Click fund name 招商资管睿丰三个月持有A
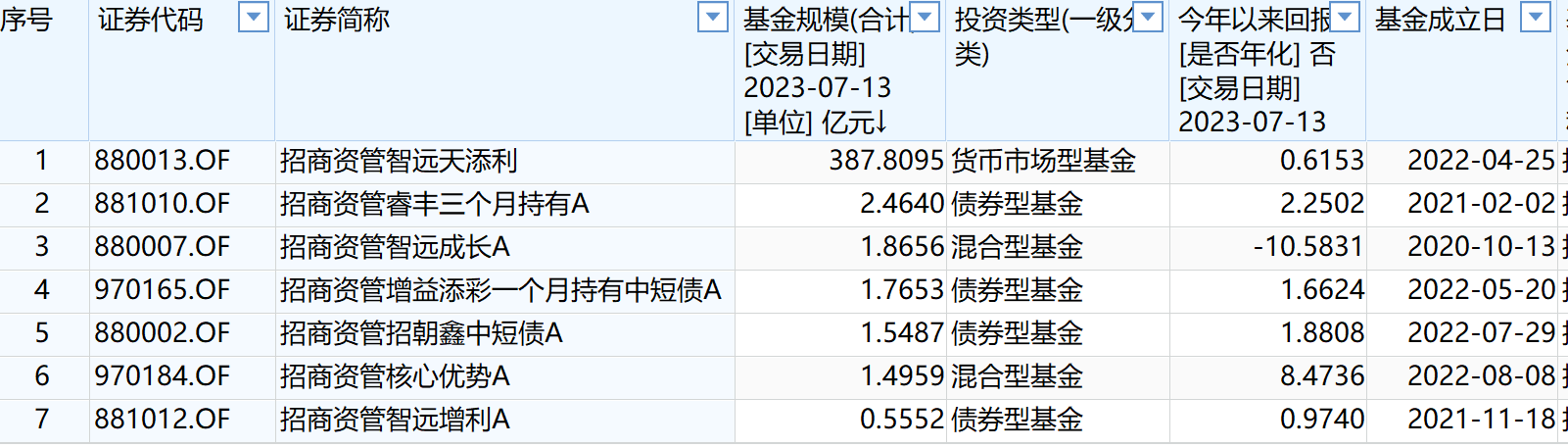Viewport: 1568px width, 447px height. pyautogui.click(x=435, y=204)
